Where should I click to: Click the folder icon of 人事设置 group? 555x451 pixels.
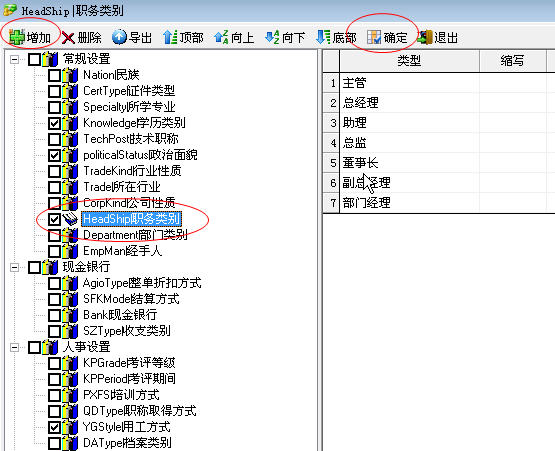50,347
